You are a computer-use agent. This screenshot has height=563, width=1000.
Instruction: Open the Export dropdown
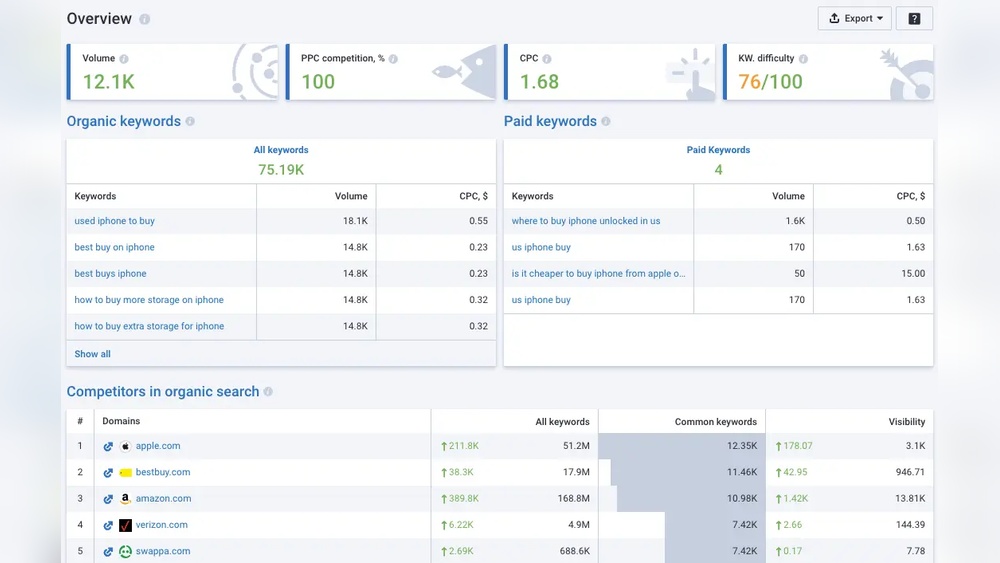click(x=855, y=18)
